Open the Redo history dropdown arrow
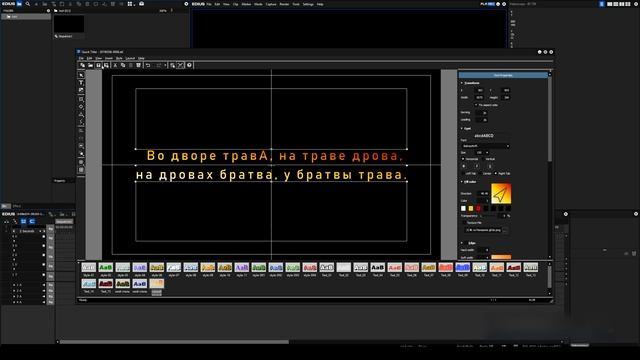 pyautogui.click(x=165, y=65)
